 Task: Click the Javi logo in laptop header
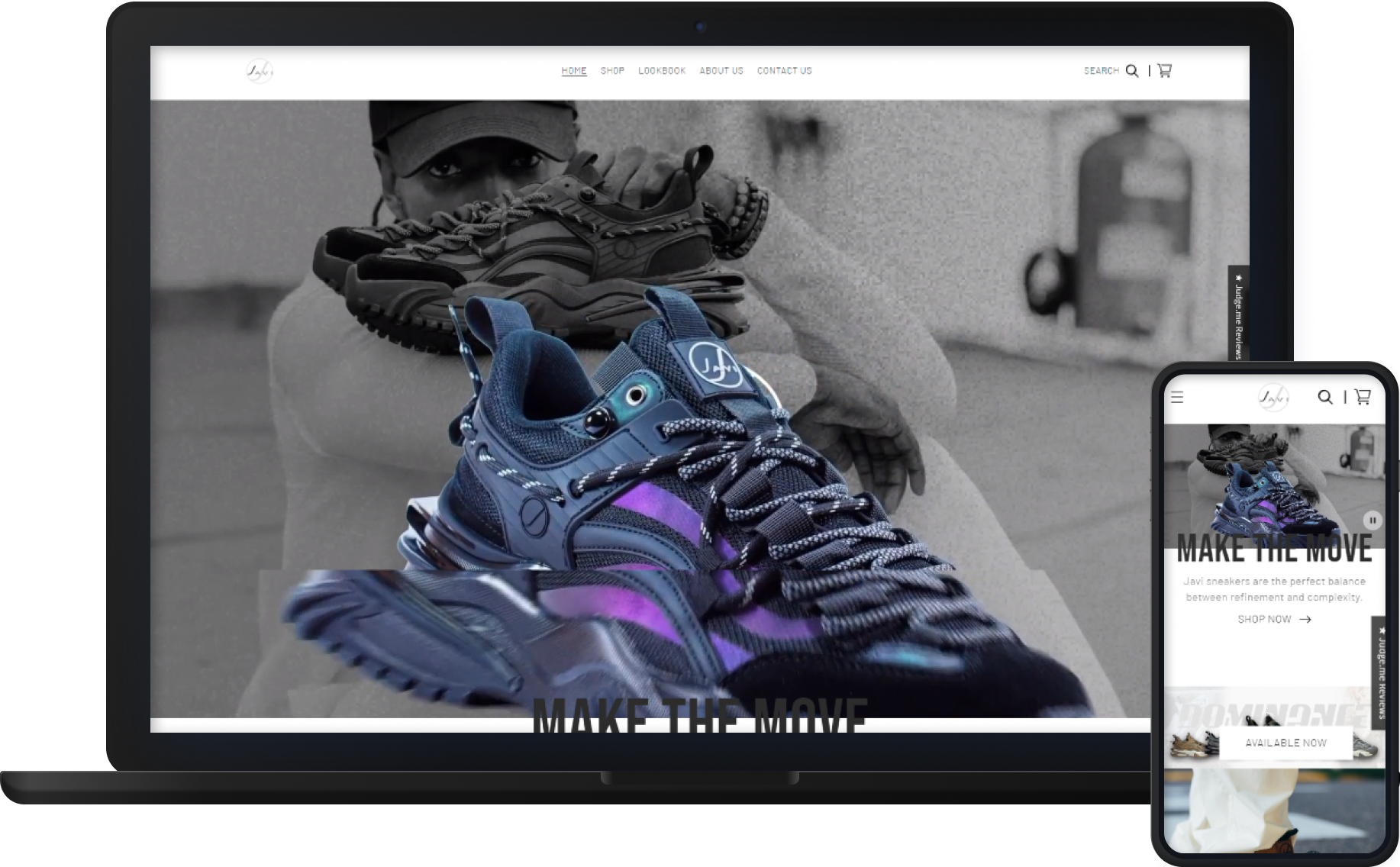(x=260, y=71)
